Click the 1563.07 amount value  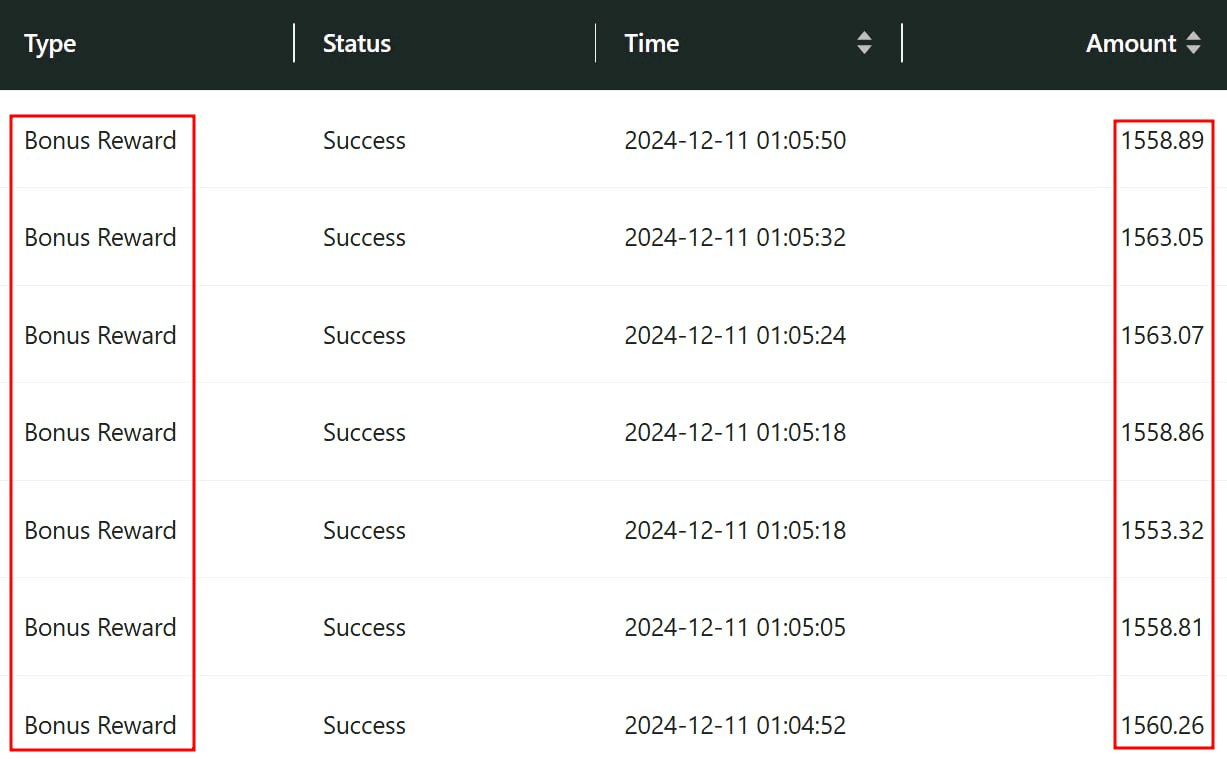point(1162,335)
